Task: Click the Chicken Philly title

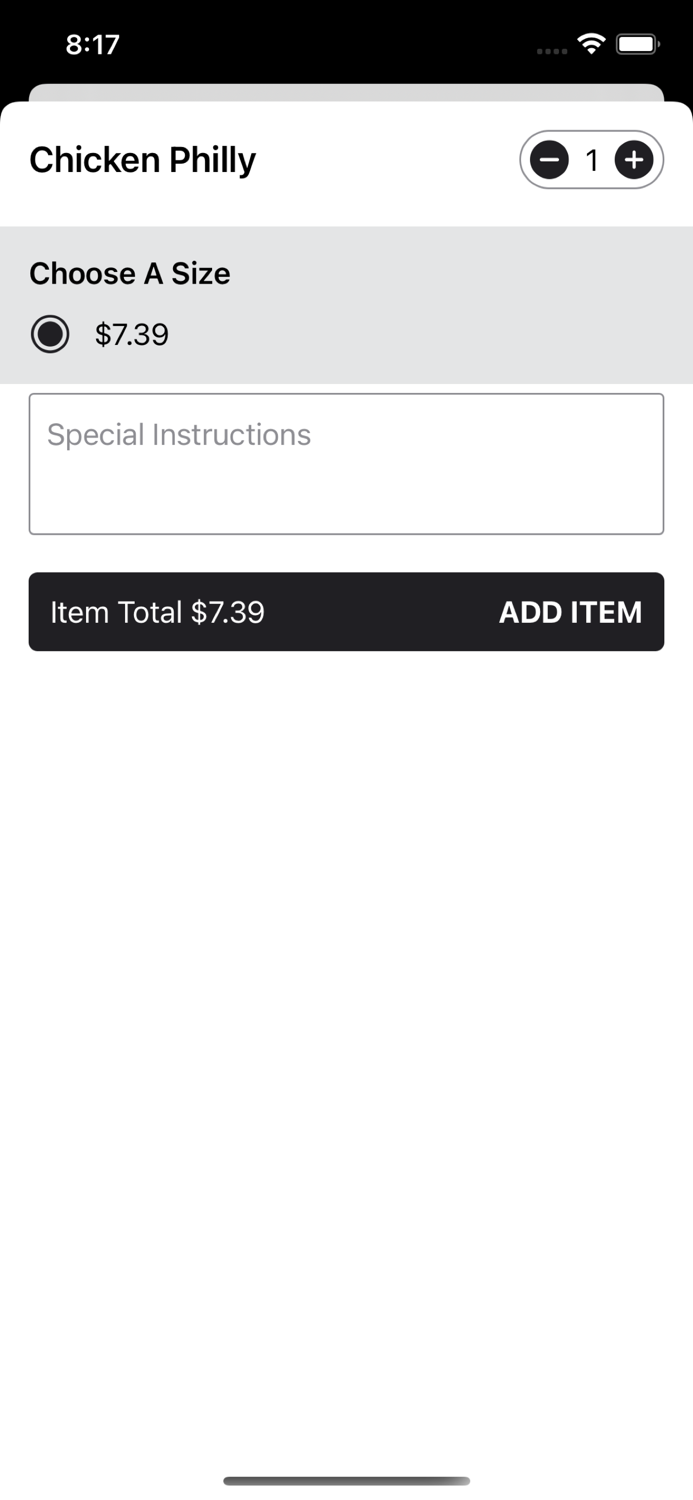Action: tap(142, 160)
